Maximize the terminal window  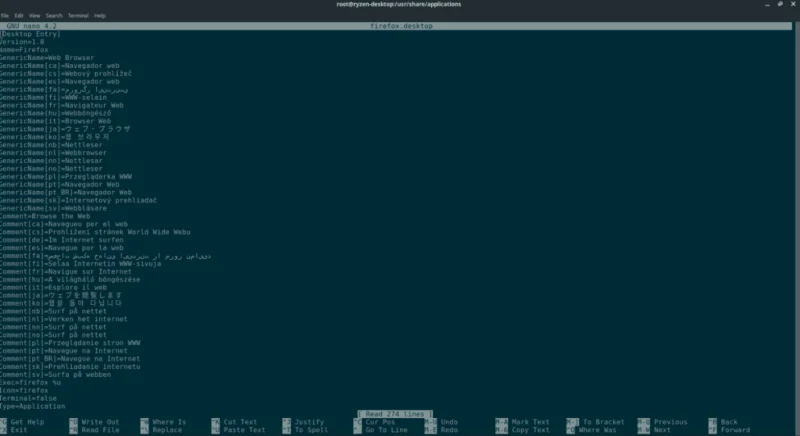[x=780, y=4]
